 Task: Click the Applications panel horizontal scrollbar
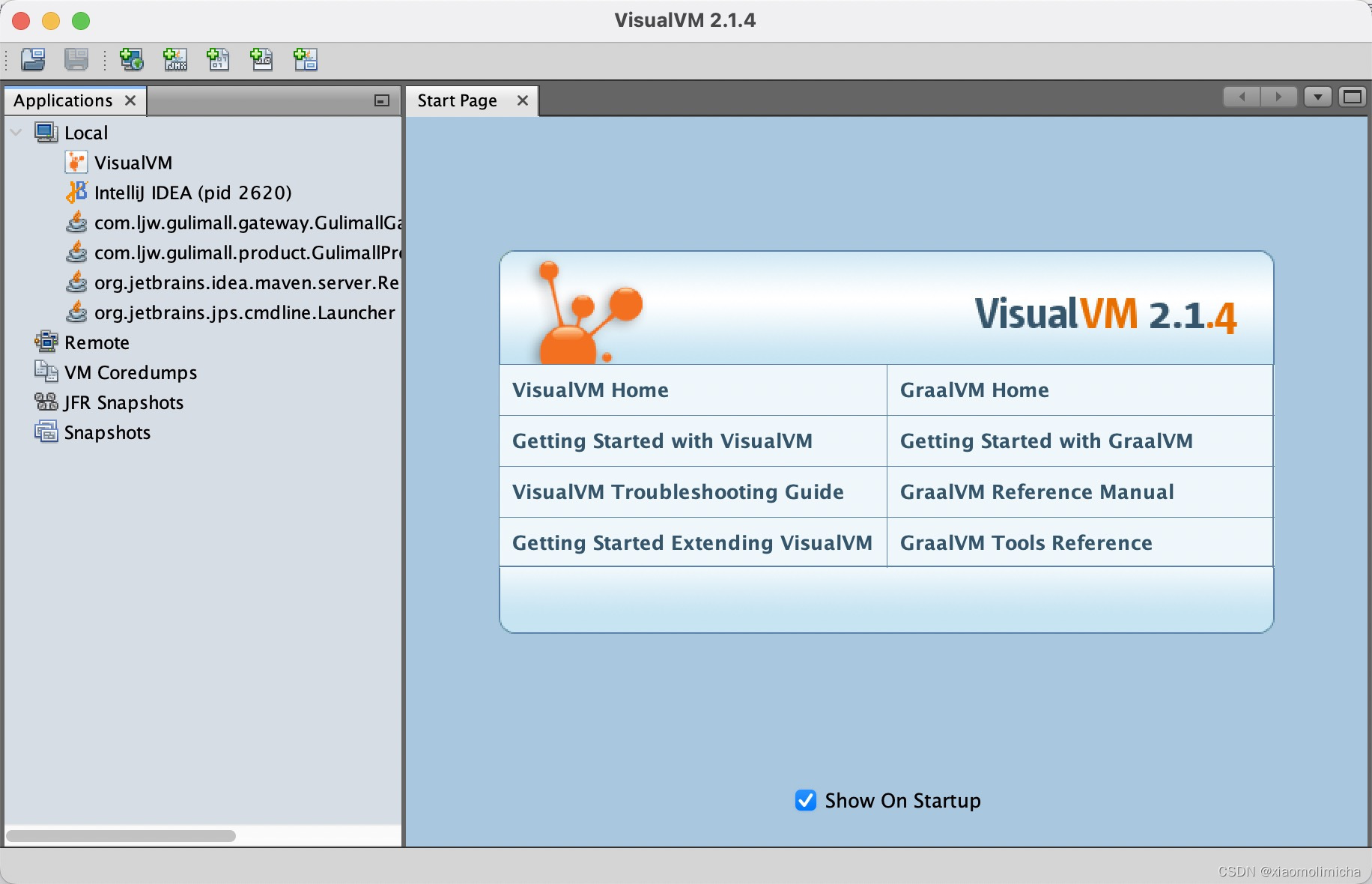point(121,835)
